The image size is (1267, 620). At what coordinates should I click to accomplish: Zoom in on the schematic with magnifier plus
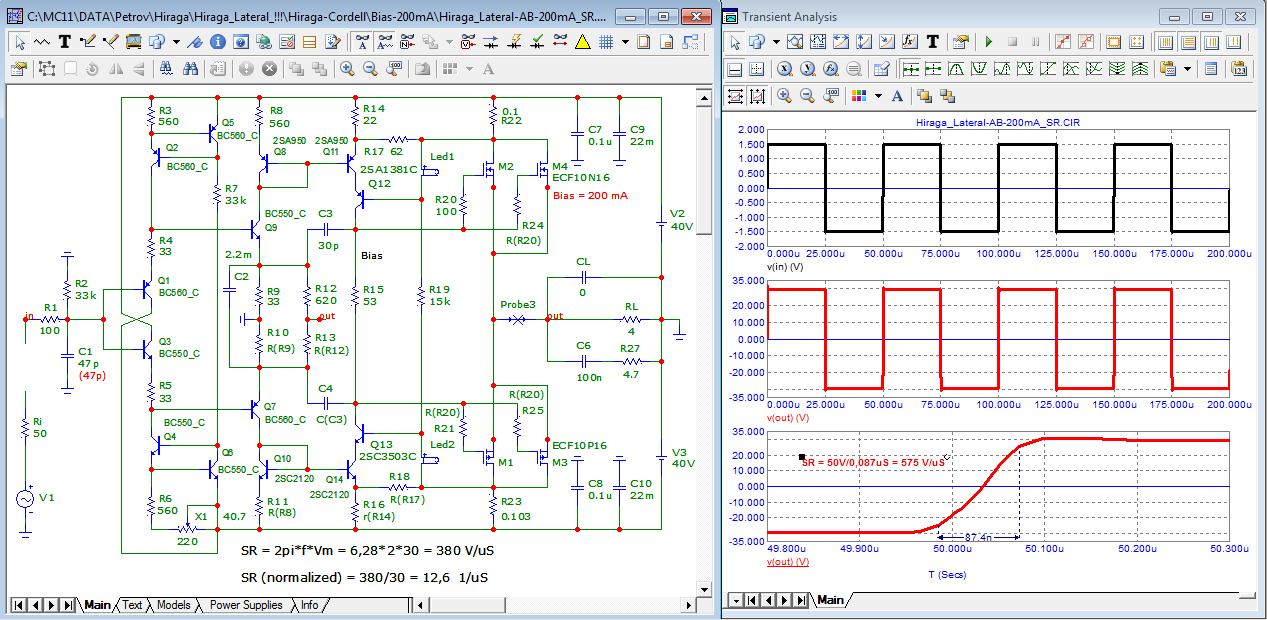[347, 69]
